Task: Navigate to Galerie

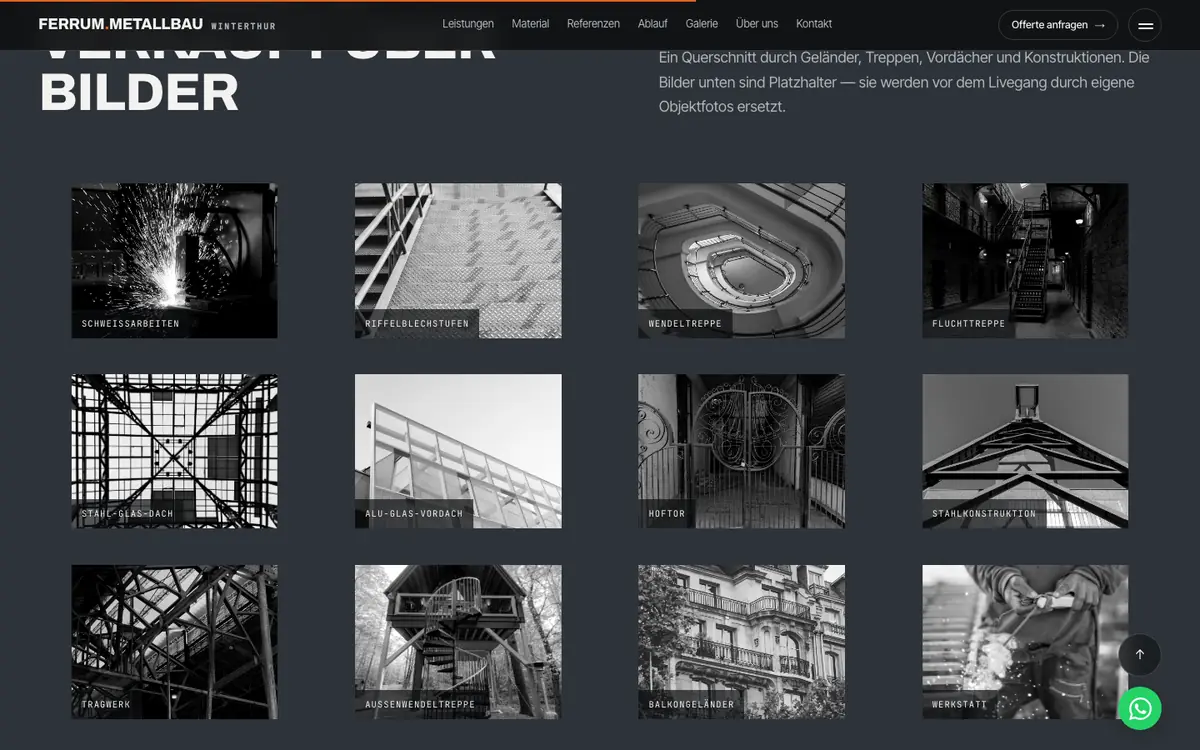Action: (702, 24)
